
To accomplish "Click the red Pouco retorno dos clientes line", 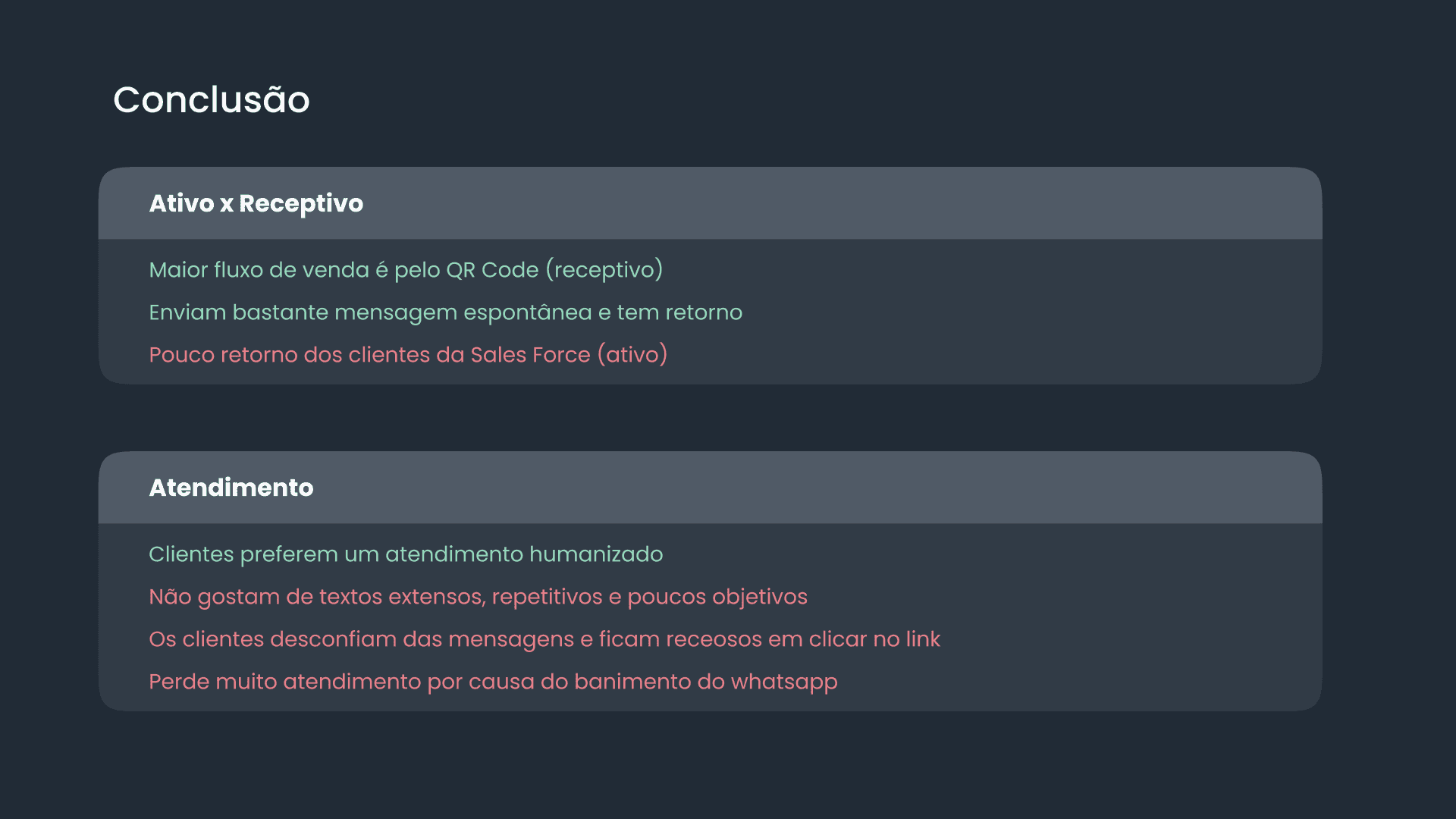I will [408, 355].
